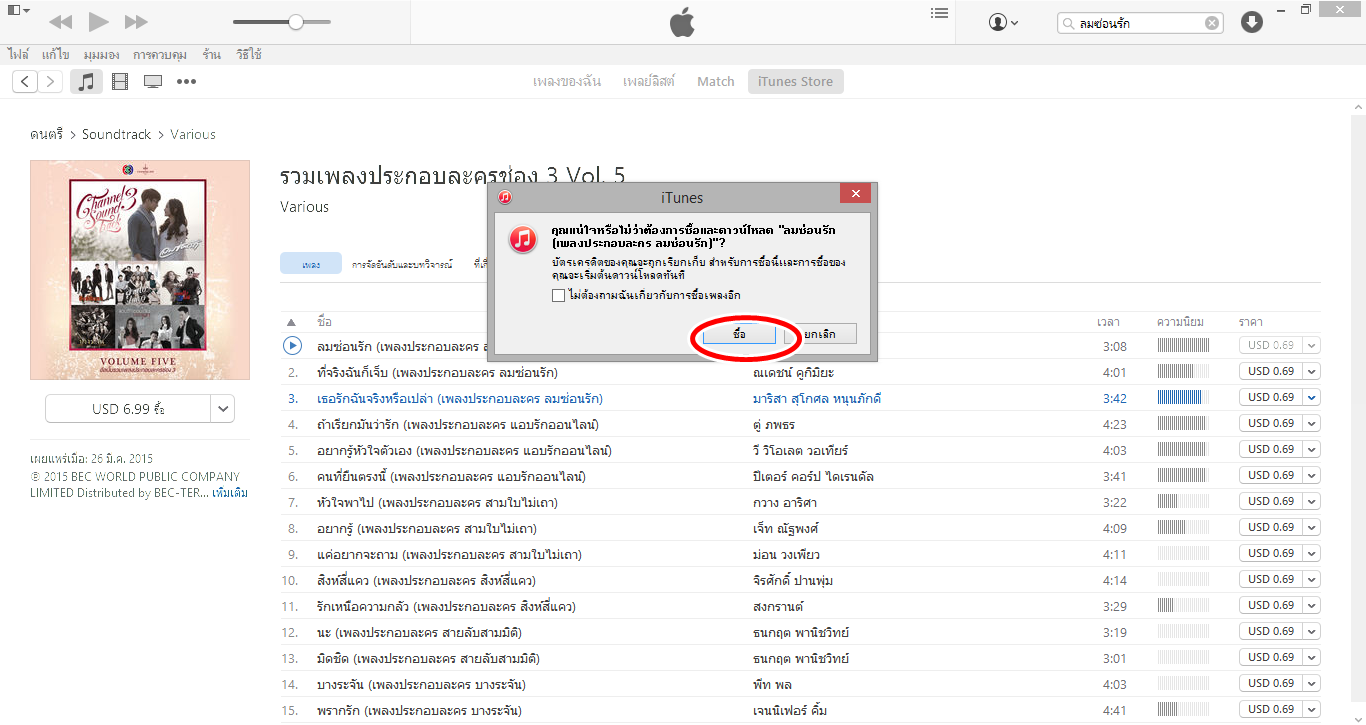Viewport: 1366px width, 725px height.
Task: Switch to เพลงของฉัน tab
Action: [x=567, y=82]
